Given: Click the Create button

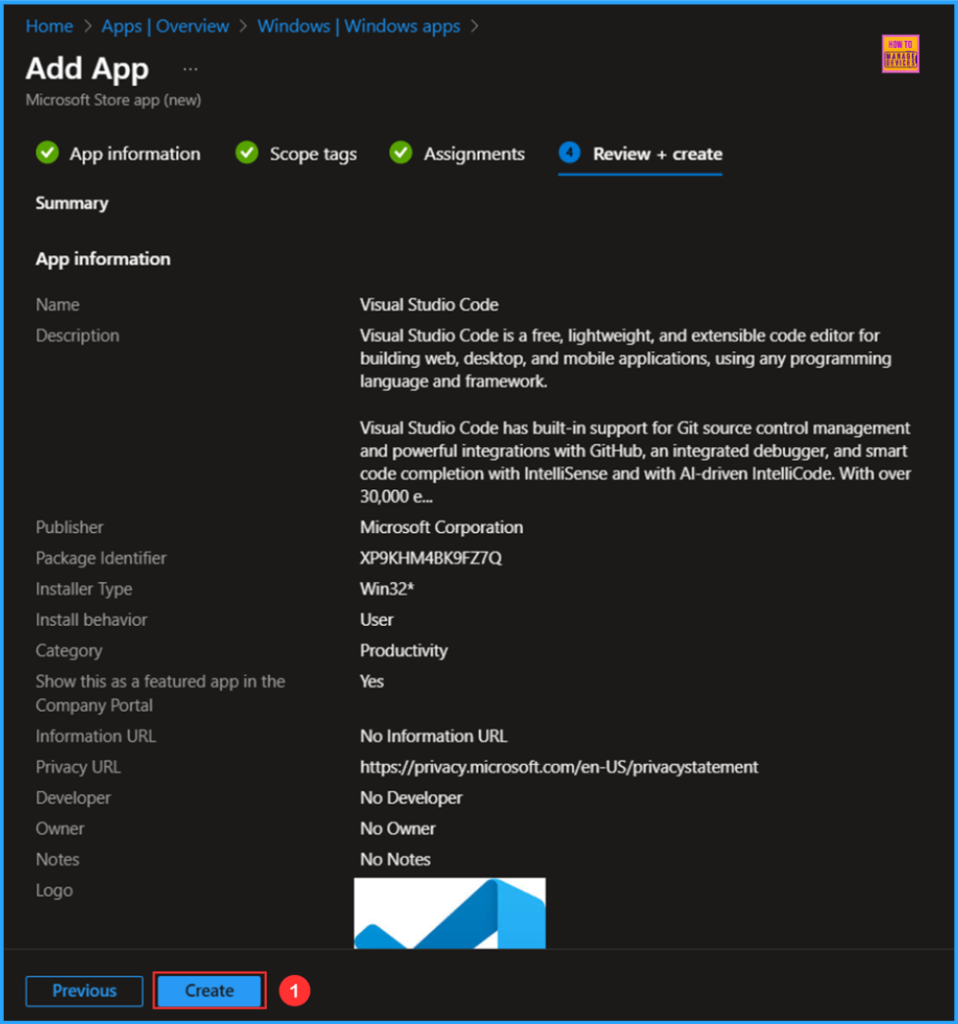Looking at the screenshot, I should pyautogui.click(x=209, y=991).
